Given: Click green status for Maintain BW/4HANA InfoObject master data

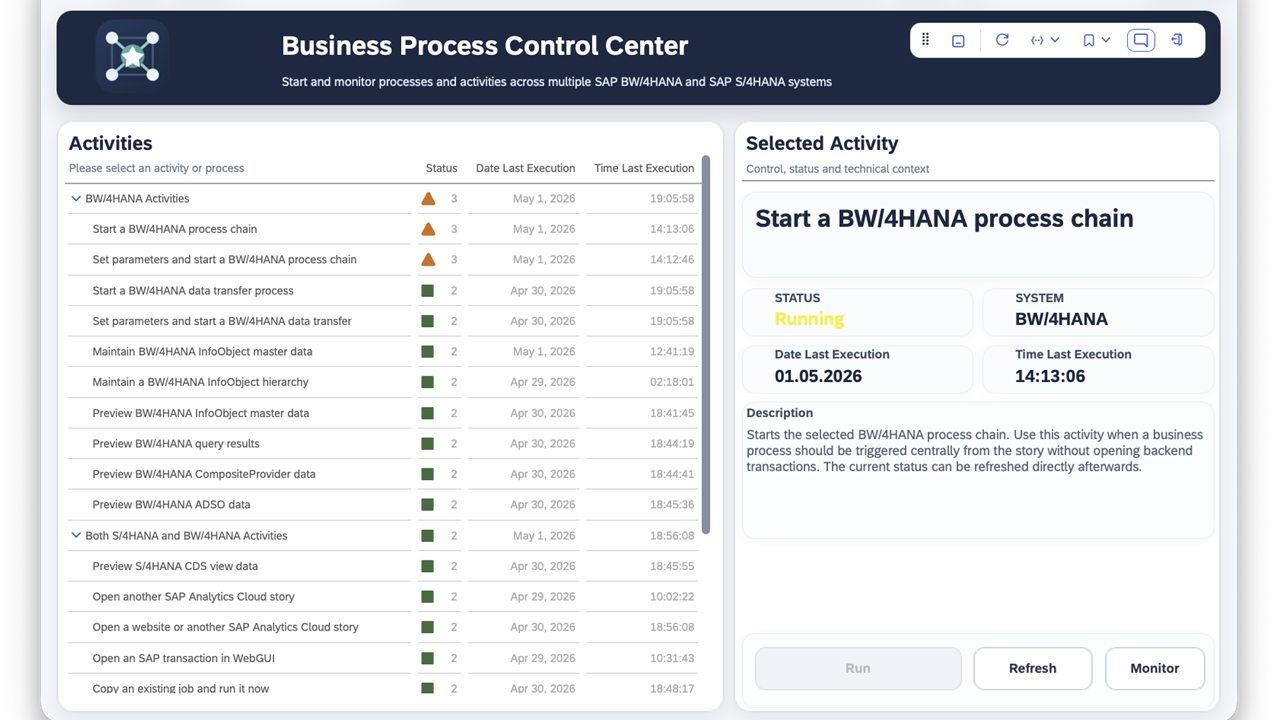Looking at the screenshot, I should click(x=428, y=352).
